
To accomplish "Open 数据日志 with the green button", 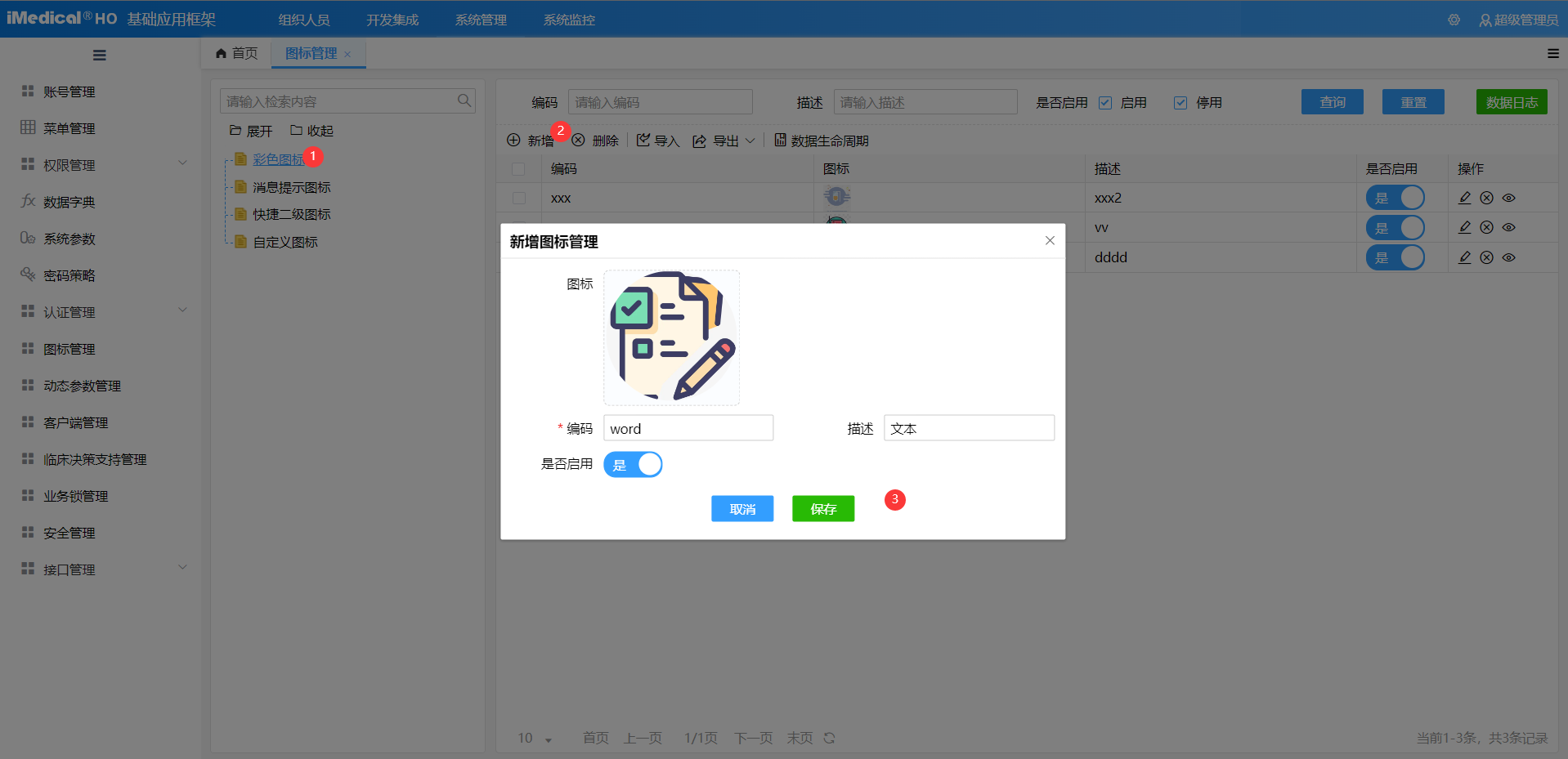I will 1511,101.
